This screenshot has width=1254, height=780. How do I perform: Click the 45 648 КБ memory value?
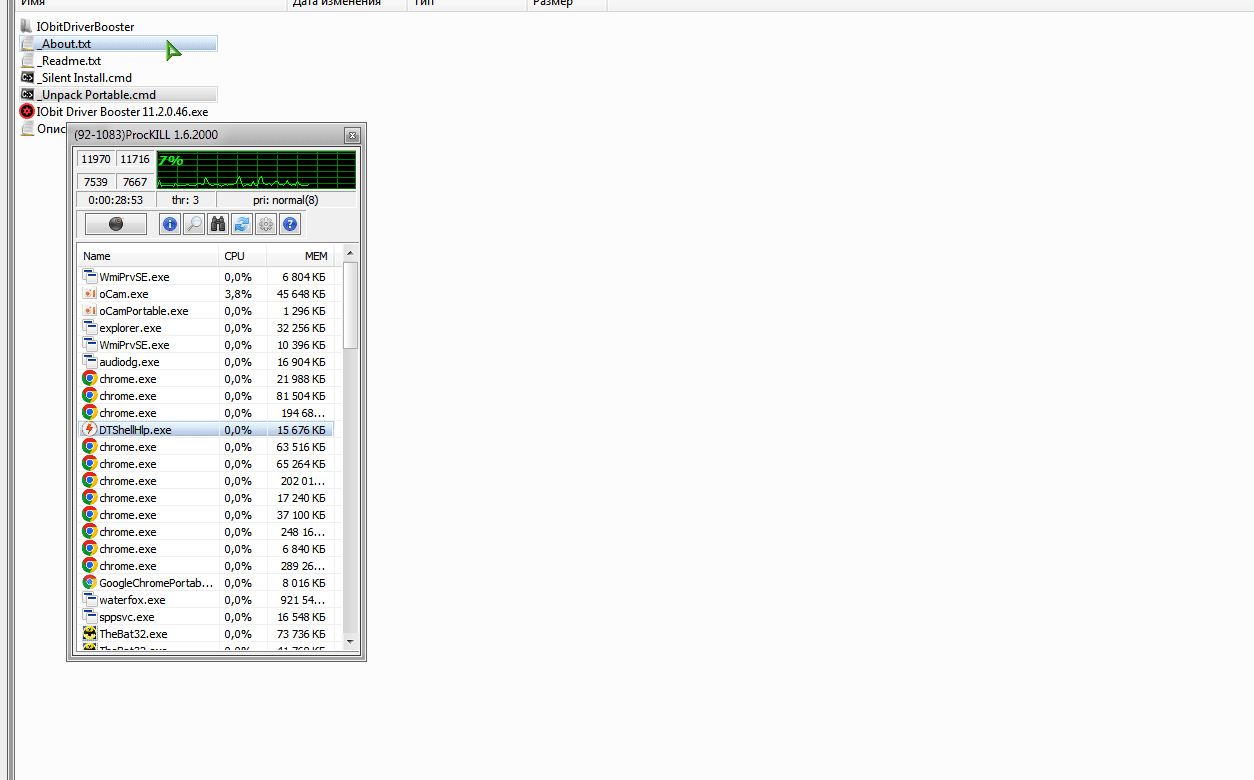click(301, 294)
